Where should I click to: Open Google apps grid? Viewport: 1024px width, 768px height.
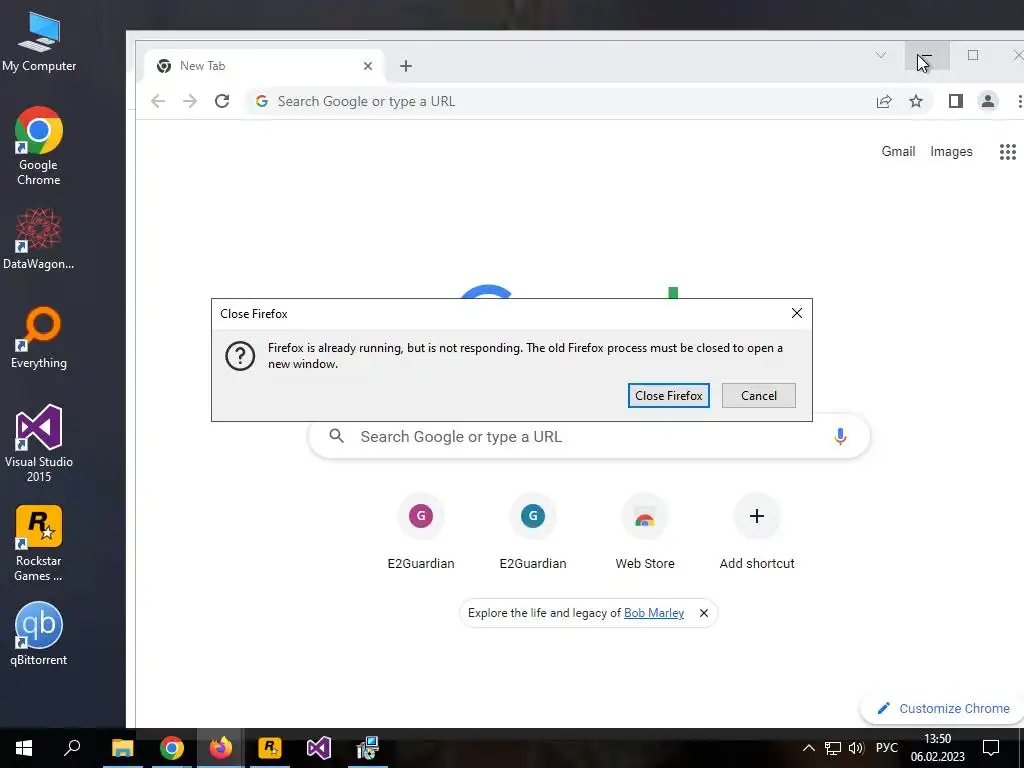(1008, 152)
